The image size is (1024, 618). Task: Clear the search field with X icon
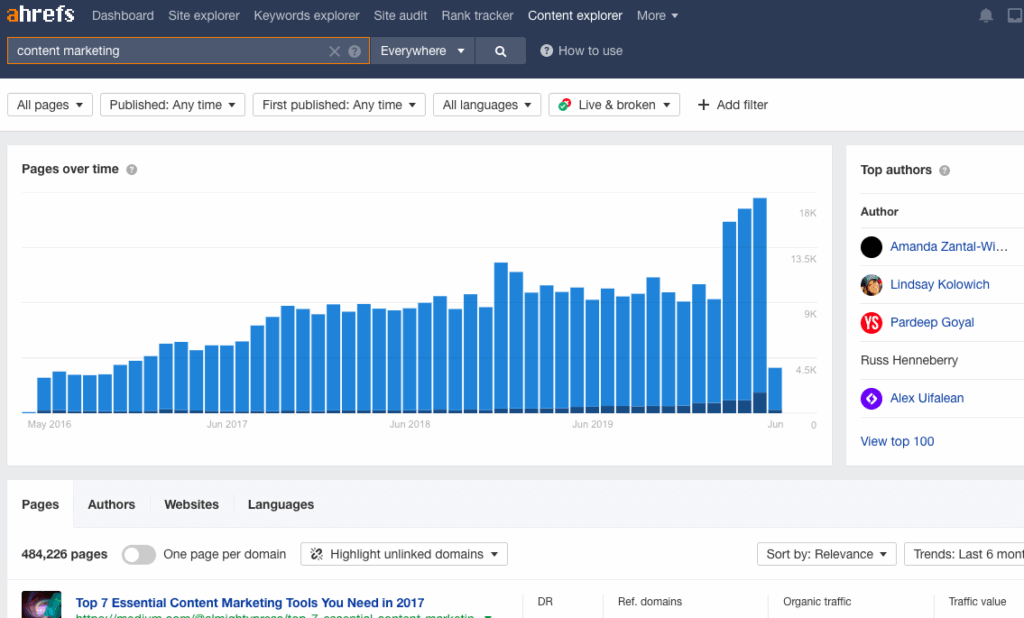pos(335,51)
